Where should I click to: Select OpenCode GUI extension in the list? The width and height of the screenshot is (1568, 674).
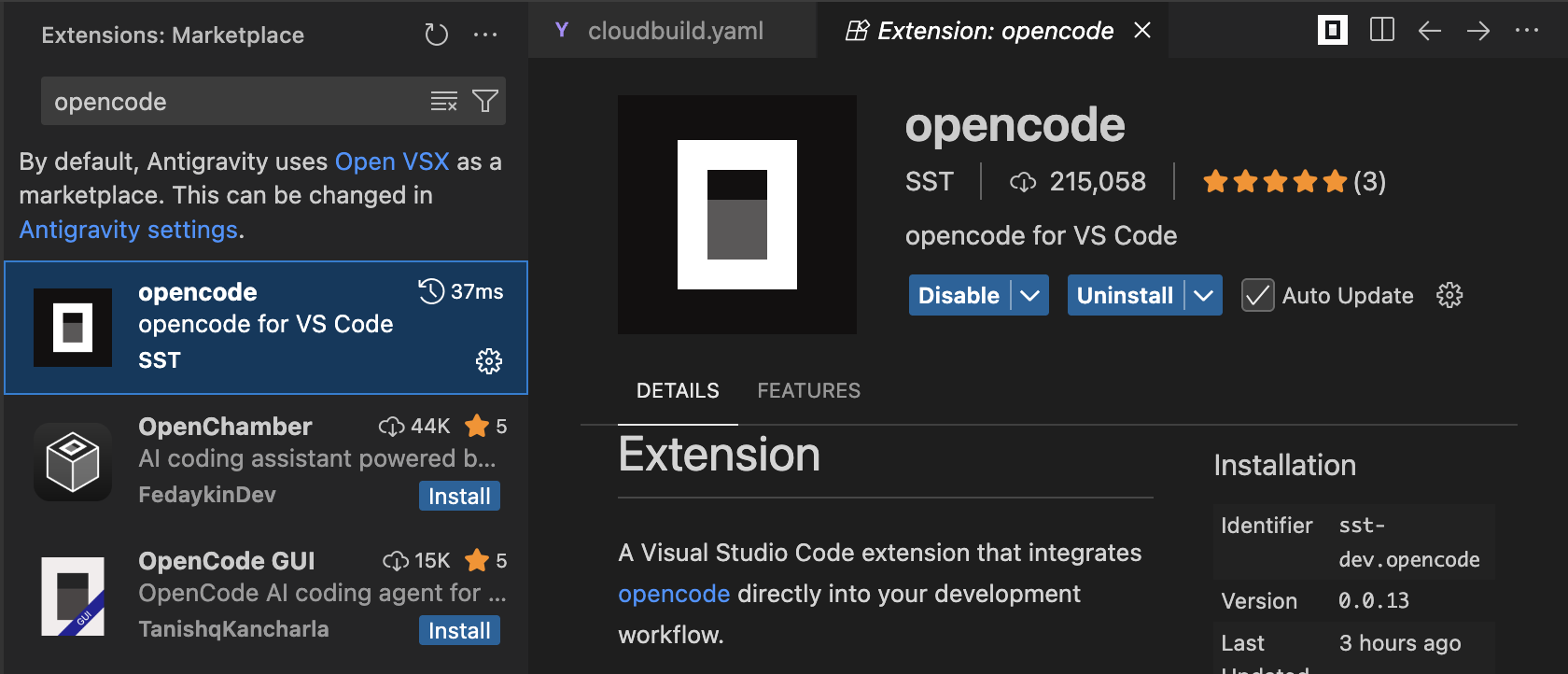(x=266, y=596)
